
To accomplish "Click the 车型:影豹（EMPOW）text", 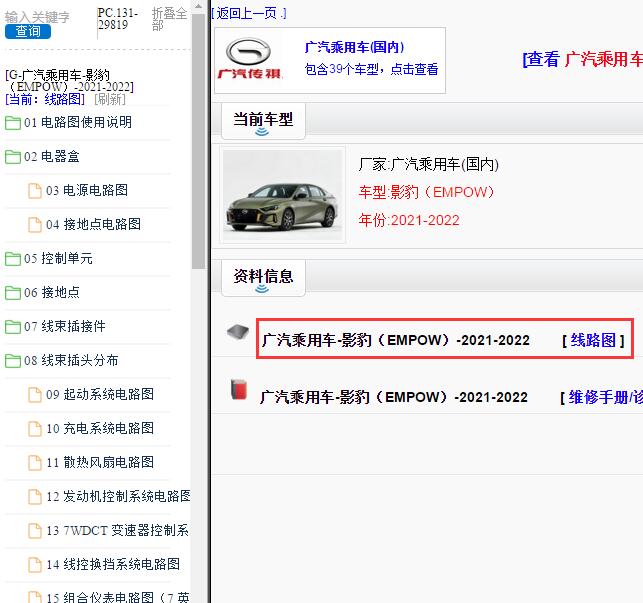I will click(426, 192).
